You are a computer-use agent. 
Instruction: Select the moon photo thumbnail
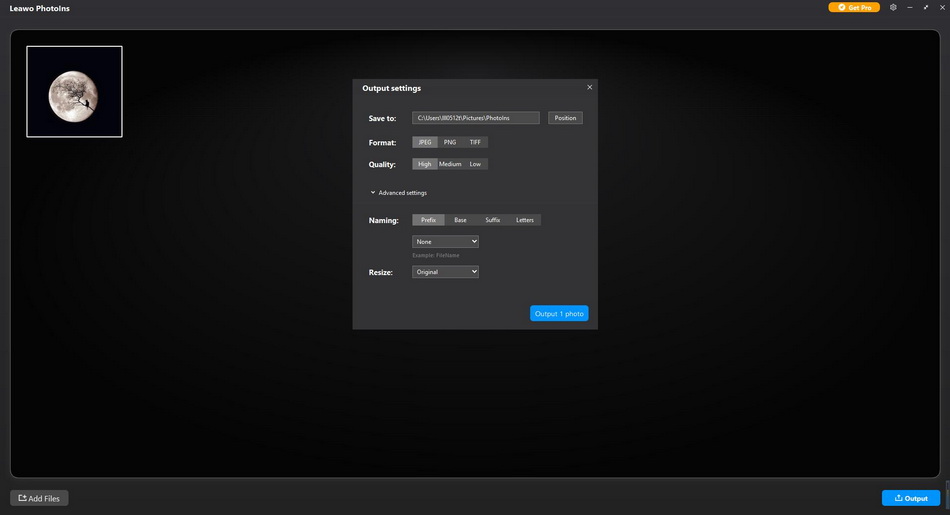(x=74, y=91)
